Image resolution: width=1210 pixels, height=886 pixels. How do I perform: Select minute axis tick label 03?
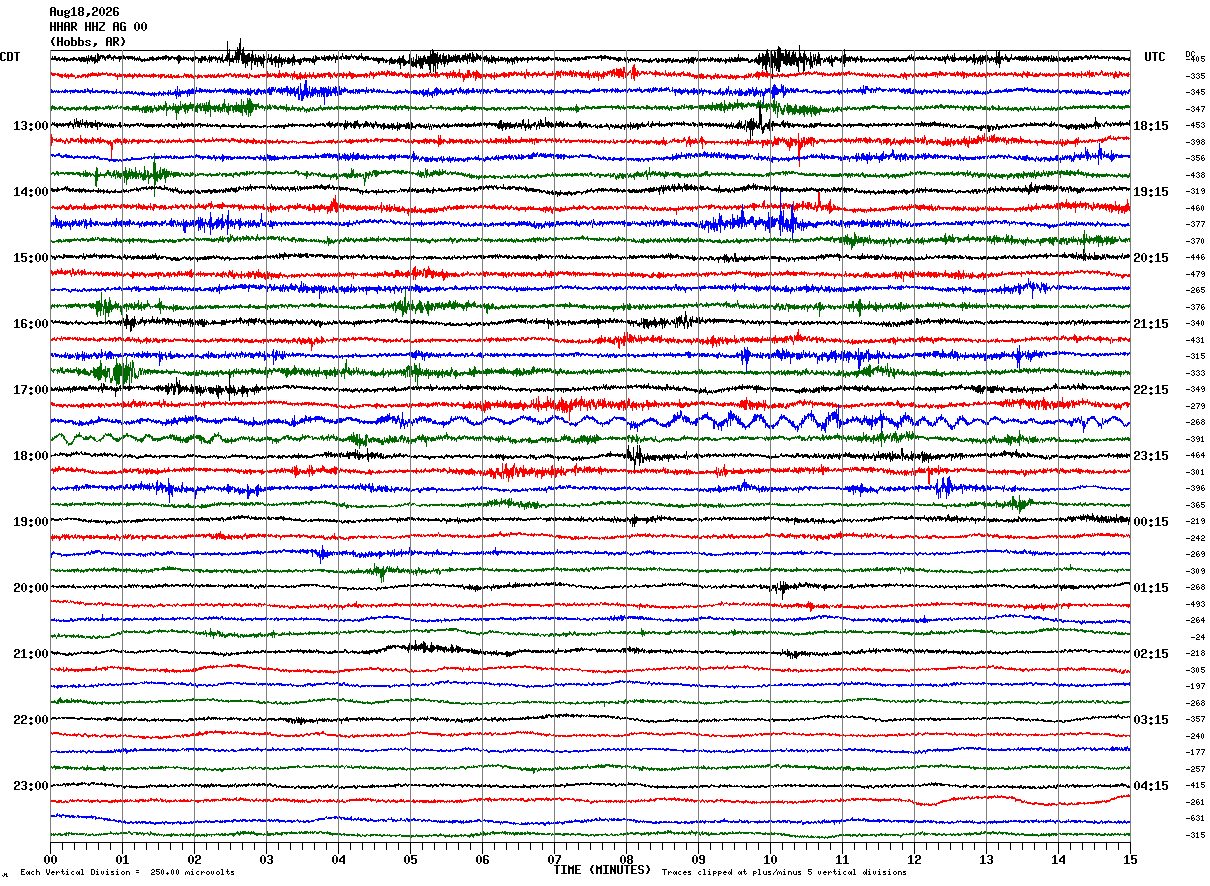[x=266, y=860]
